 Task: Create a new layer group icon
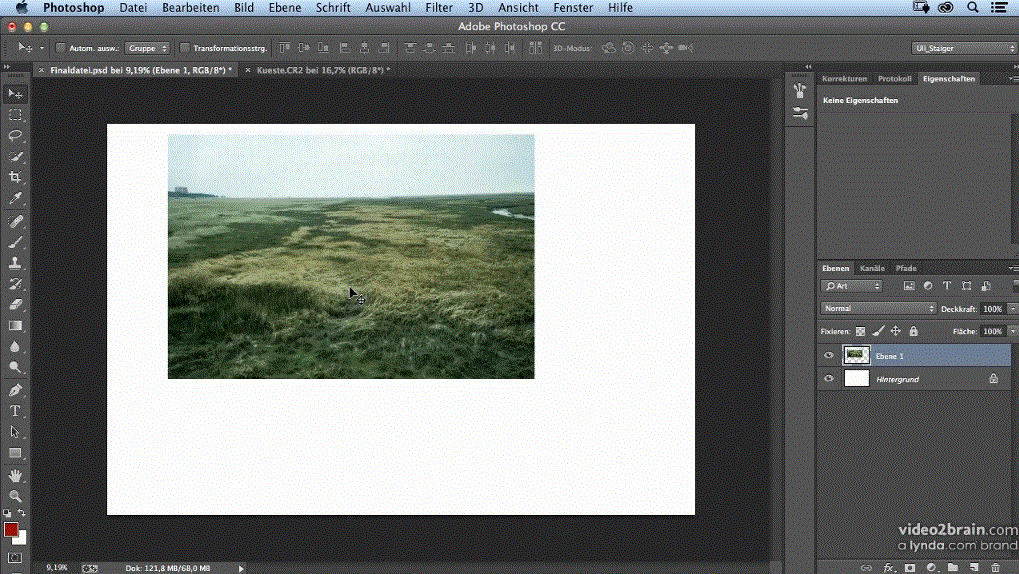tap(953, 567)
